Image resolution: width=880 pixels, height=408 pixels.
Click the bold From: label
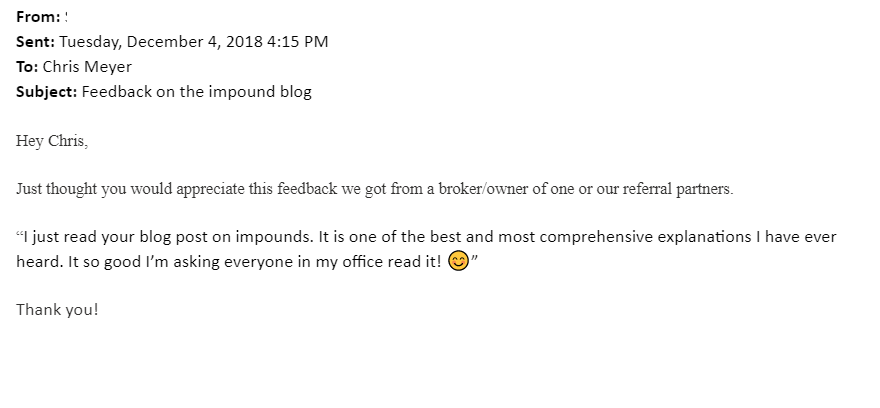point(38,17)
